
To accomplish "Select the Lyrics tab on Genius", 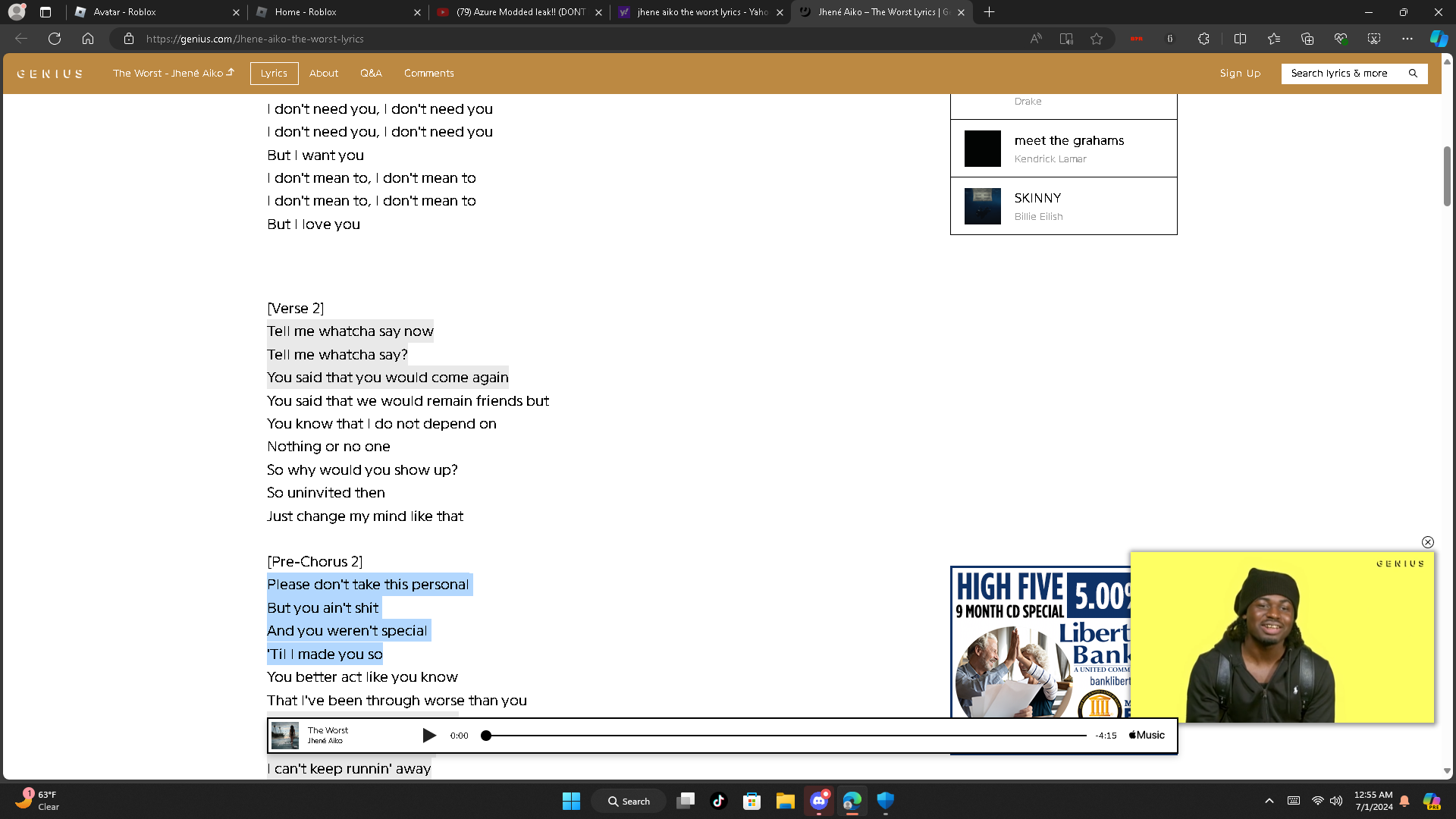I will click(274, 74).
